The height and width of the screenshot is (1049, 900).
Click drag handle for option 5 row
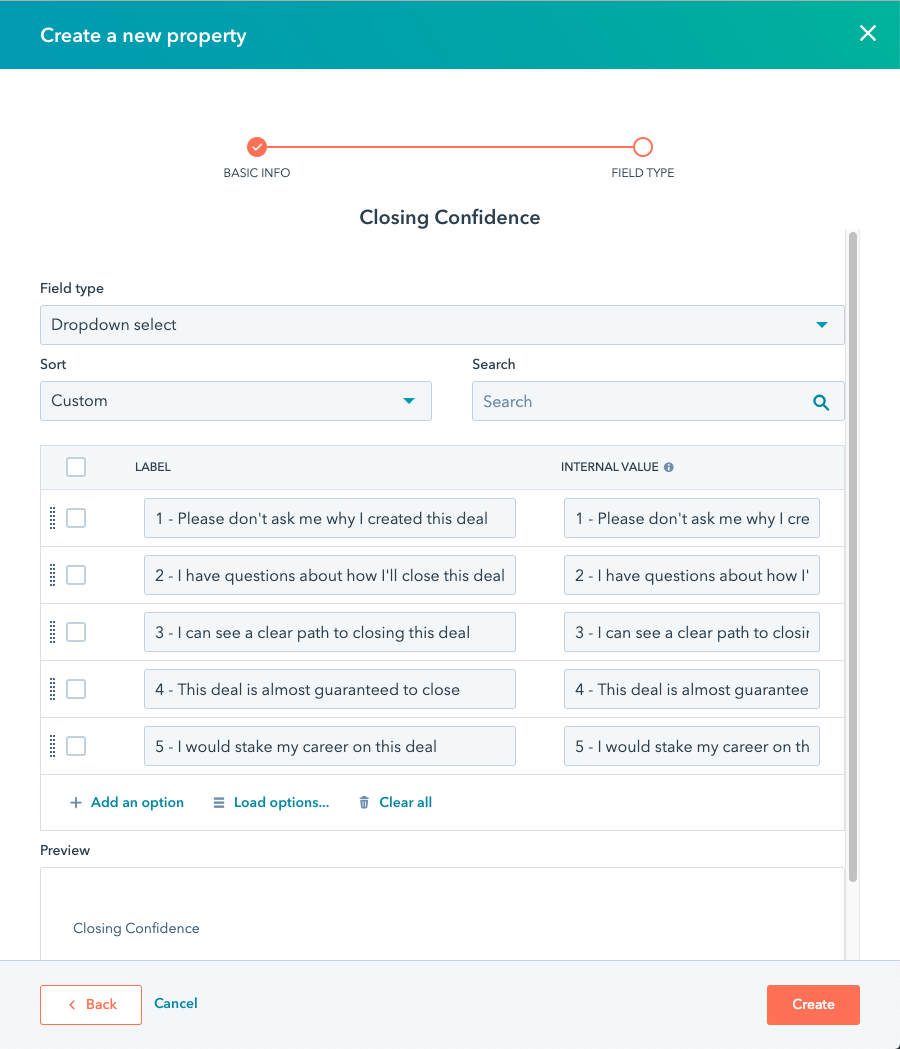point(52,746)
